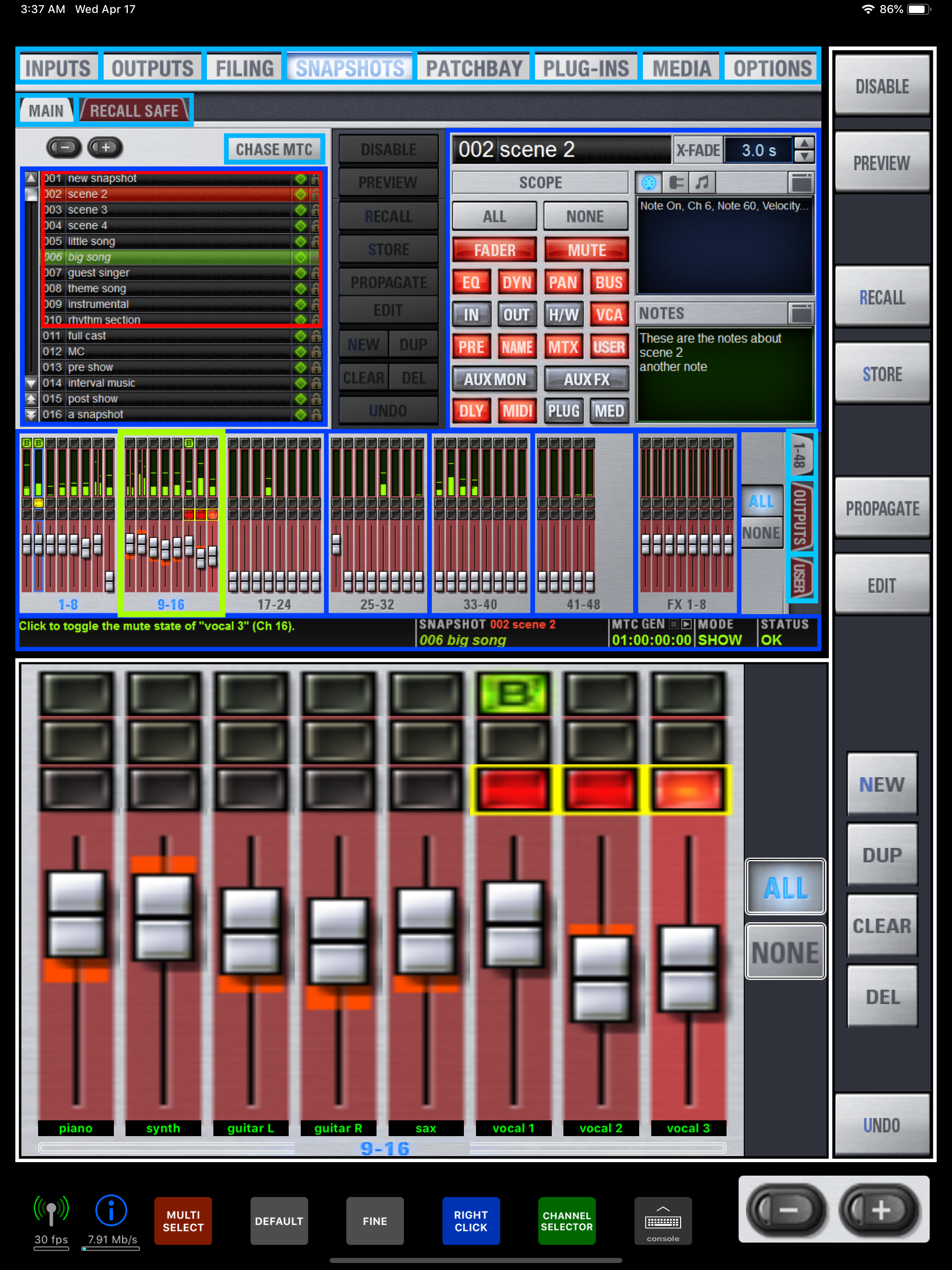Screen dimensions: 952x1270
Task: Click the large PROPAGATE button in side panel
Action: point(882,509)
